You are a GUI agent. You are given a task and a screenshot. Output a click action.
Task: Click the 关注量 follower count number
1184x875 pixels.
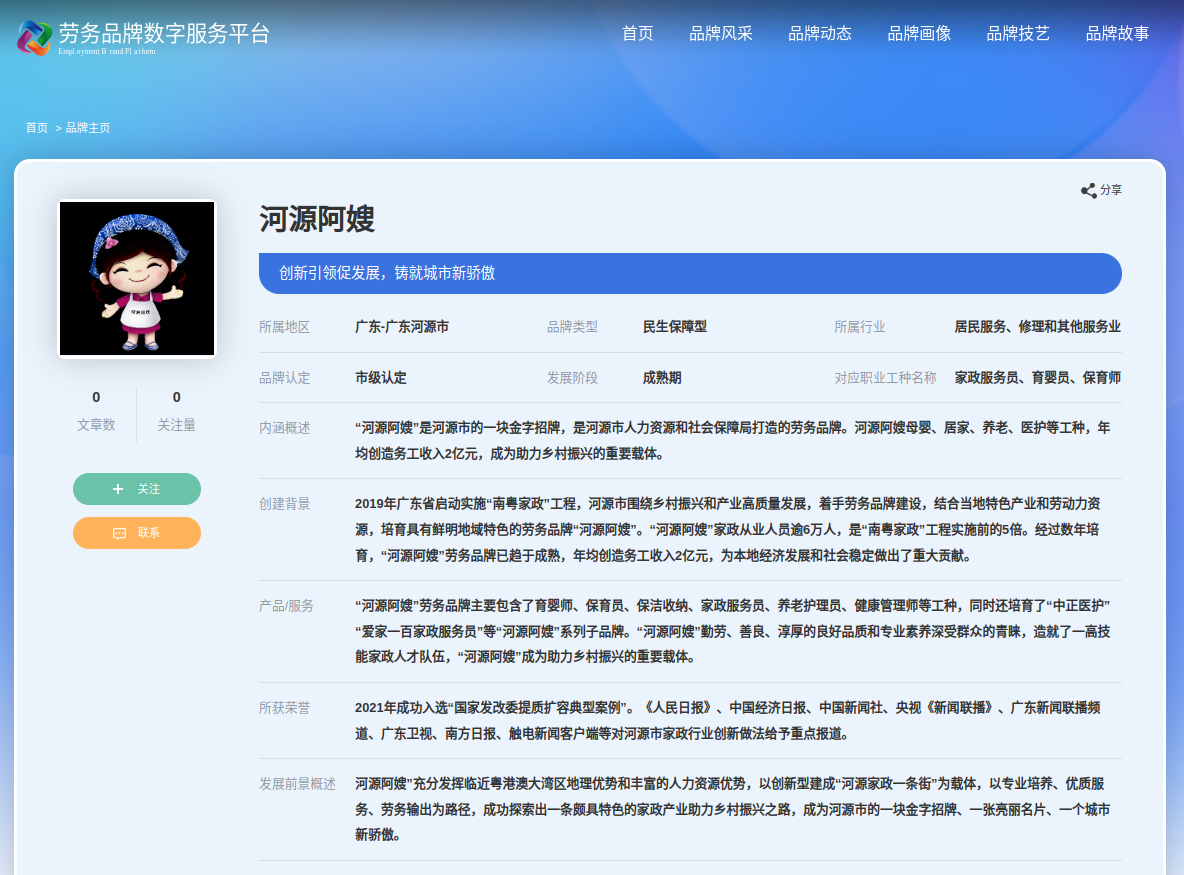click(x=176, y=397)
